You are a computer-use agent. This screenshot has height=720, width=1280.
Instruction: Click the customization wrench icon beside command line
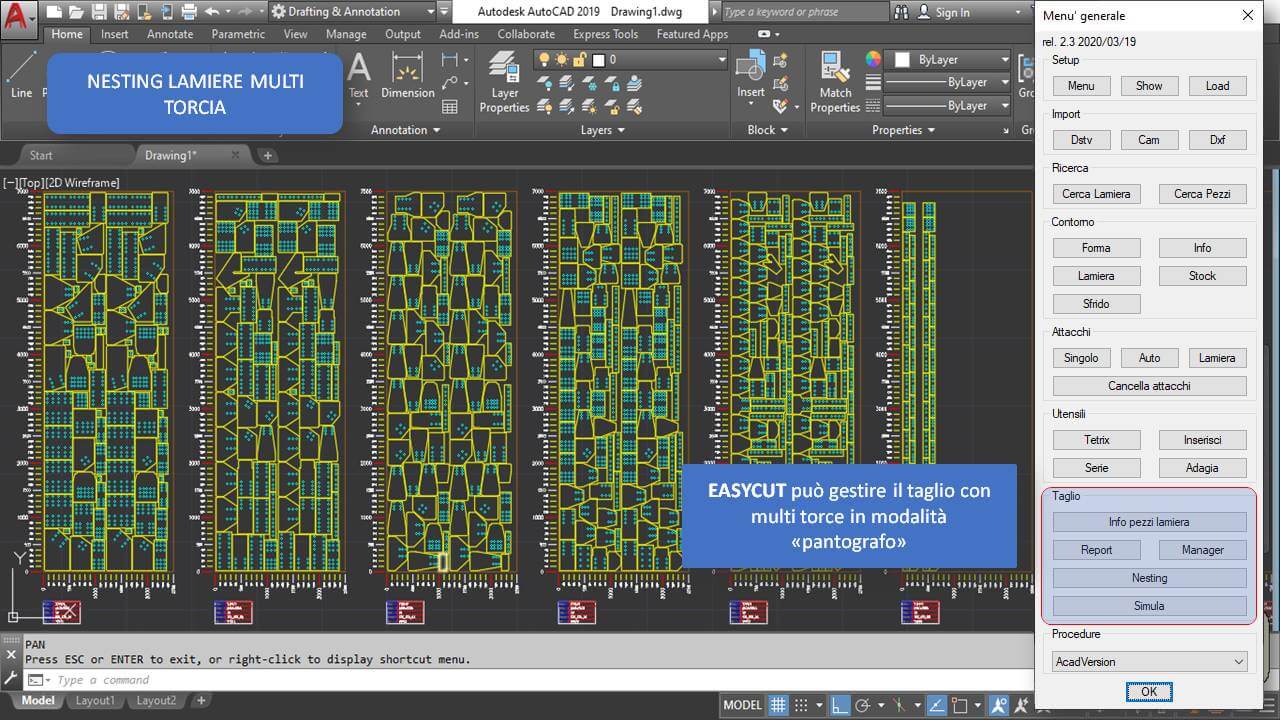click(x=11, y=678)
